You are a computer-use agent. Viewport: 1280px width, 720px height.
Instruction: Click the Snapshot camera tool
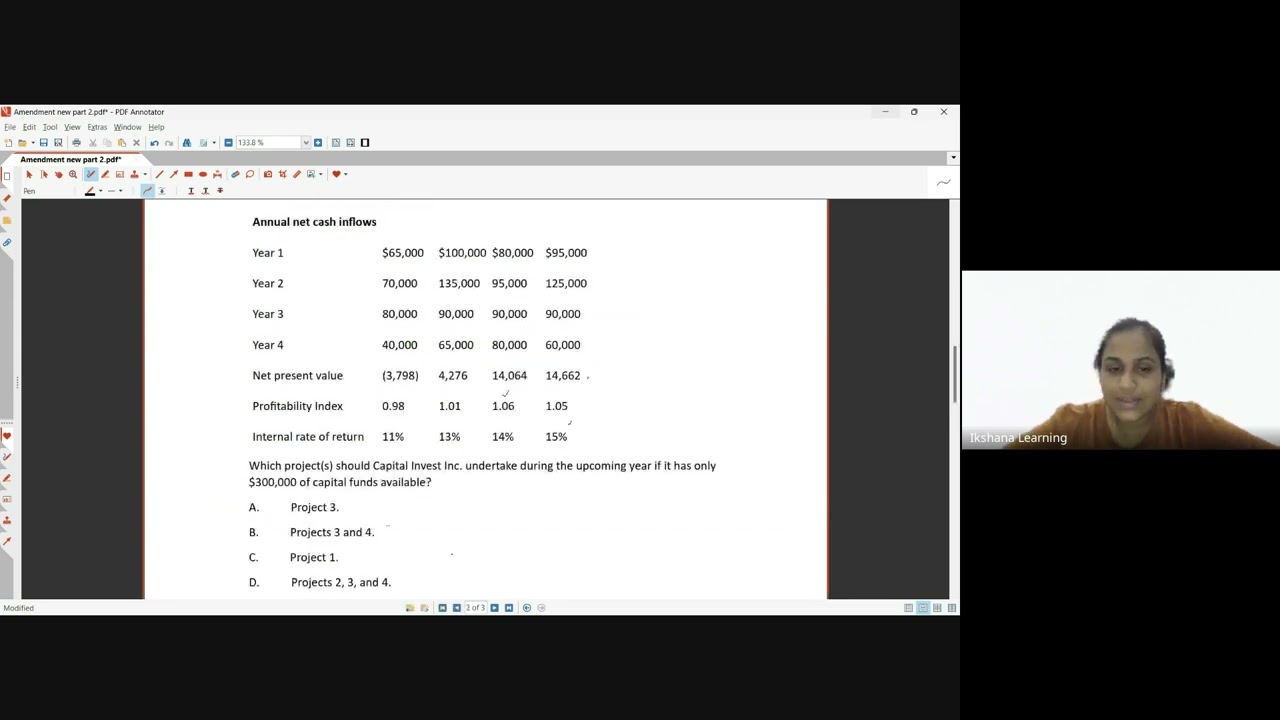268,174
